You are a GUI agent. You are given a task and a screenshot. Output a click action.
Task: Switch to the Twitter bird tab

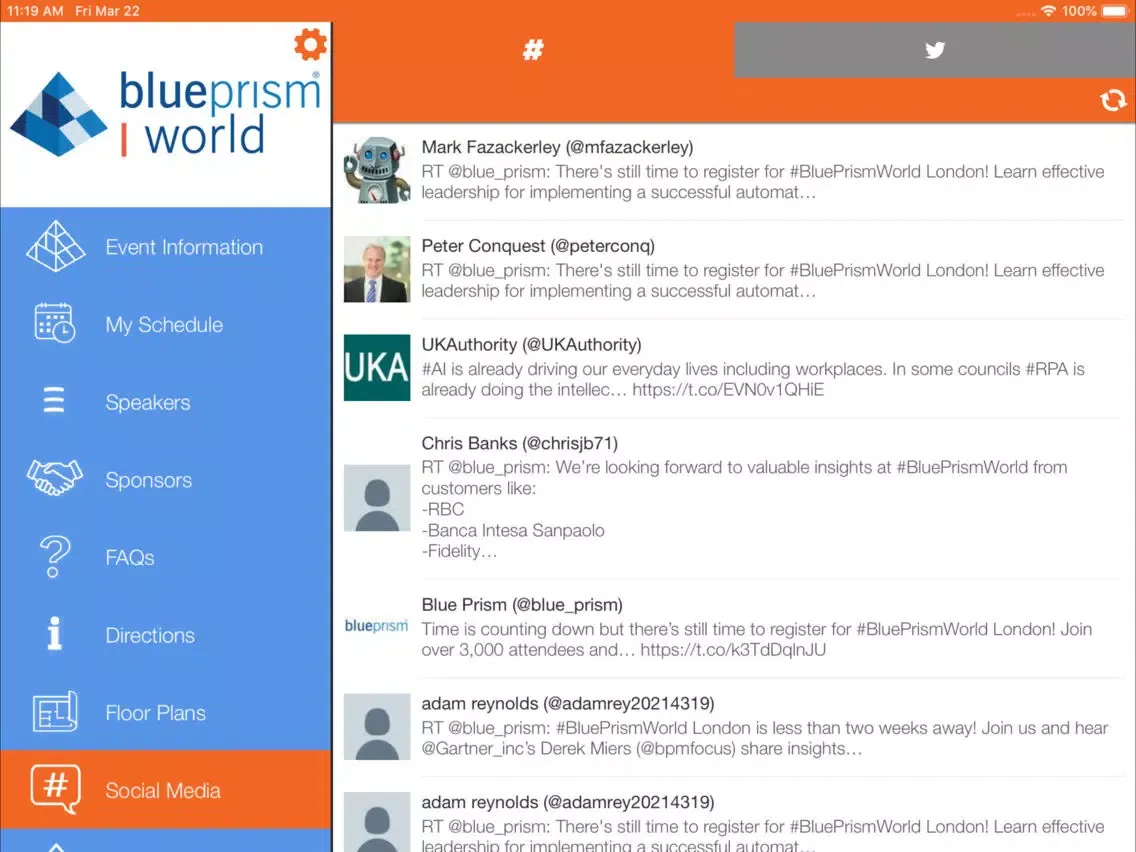coord(935,50)
